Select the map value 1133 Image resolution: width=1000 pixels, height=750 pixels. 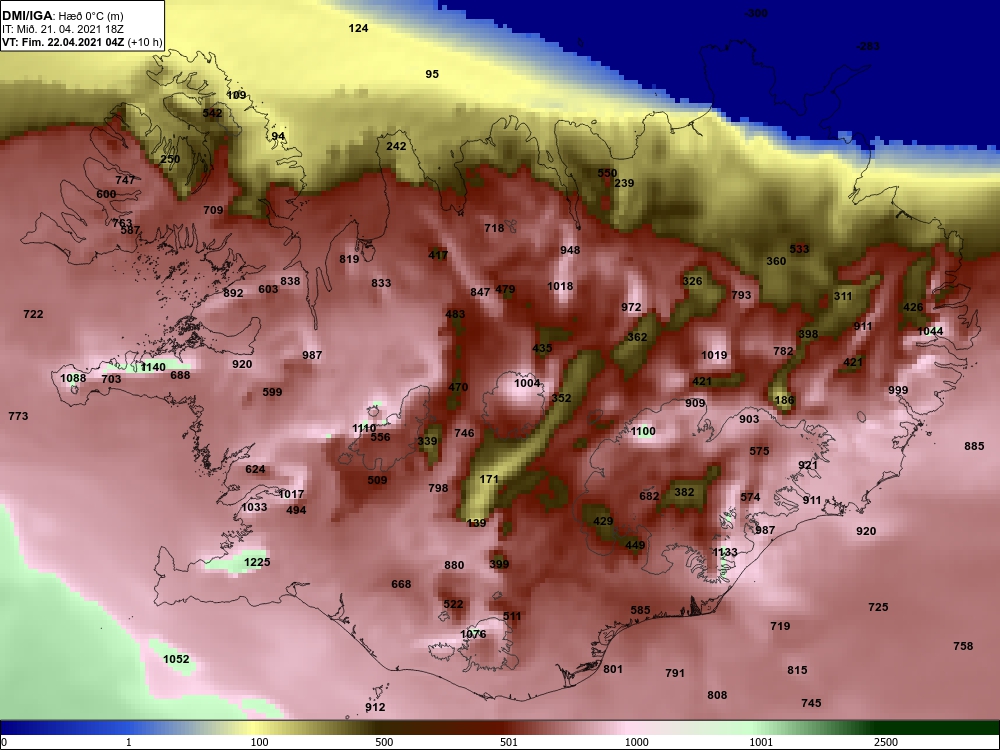[724, 552]
